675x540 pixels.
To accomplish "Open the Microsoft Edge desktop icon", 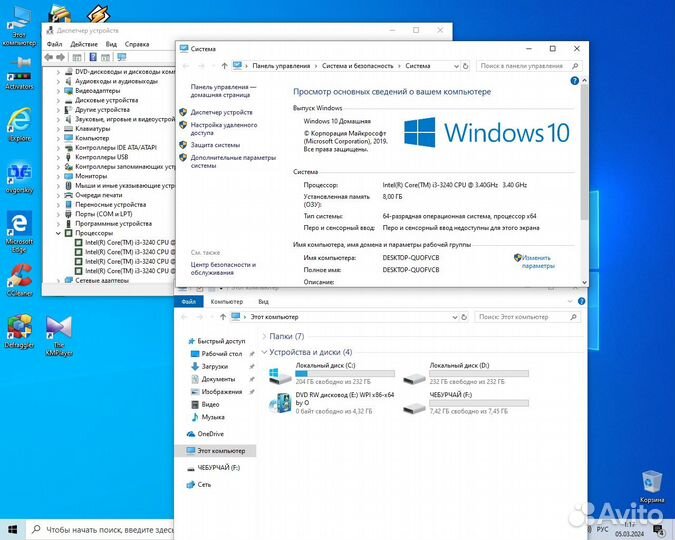I will (19, 231).
